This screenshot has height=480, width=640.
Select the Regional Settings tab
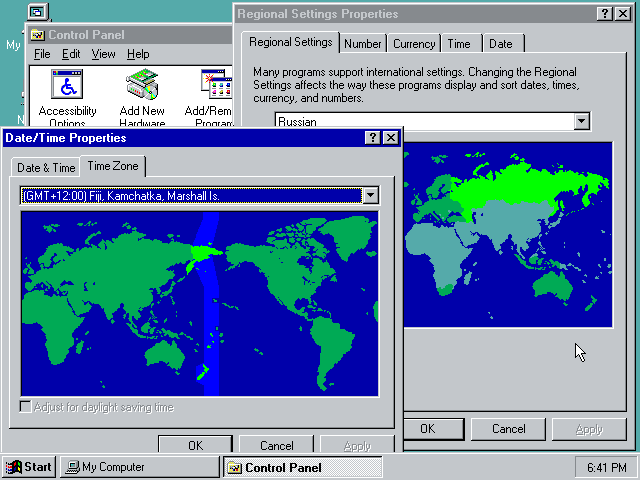tap(290, 42)
